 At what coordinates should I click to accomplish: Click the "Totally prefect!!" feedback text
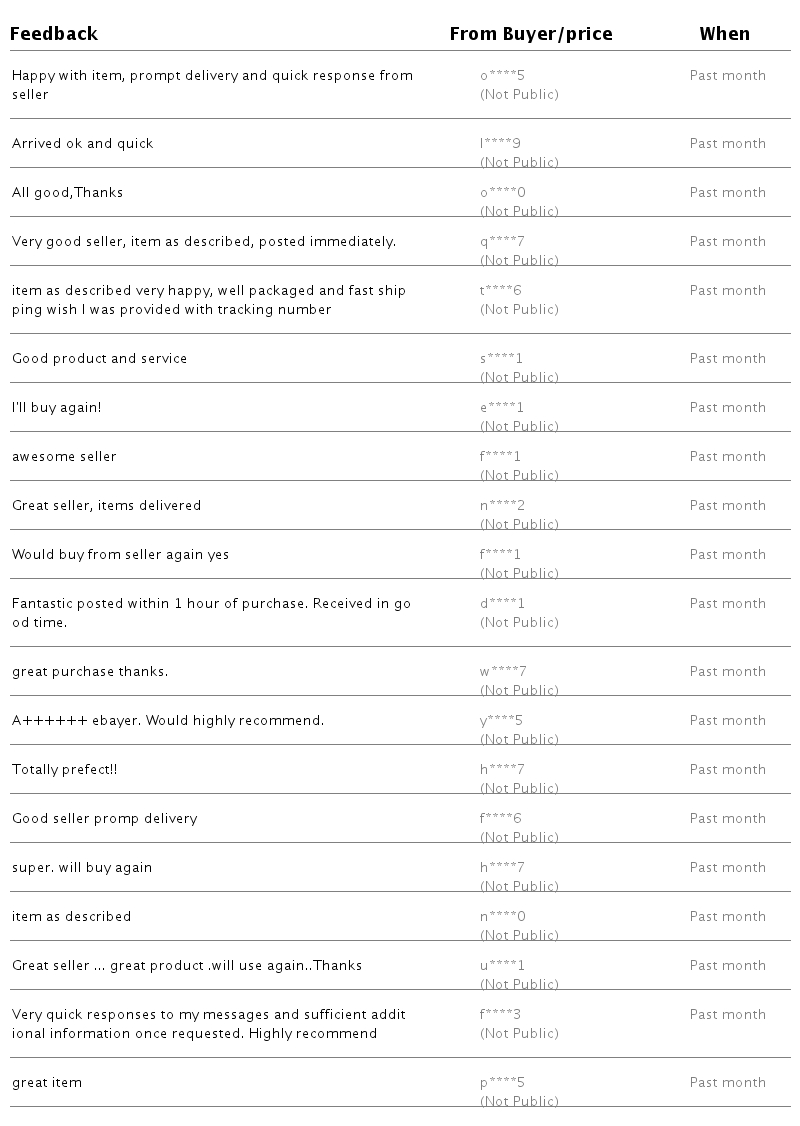tap(65, 769)
